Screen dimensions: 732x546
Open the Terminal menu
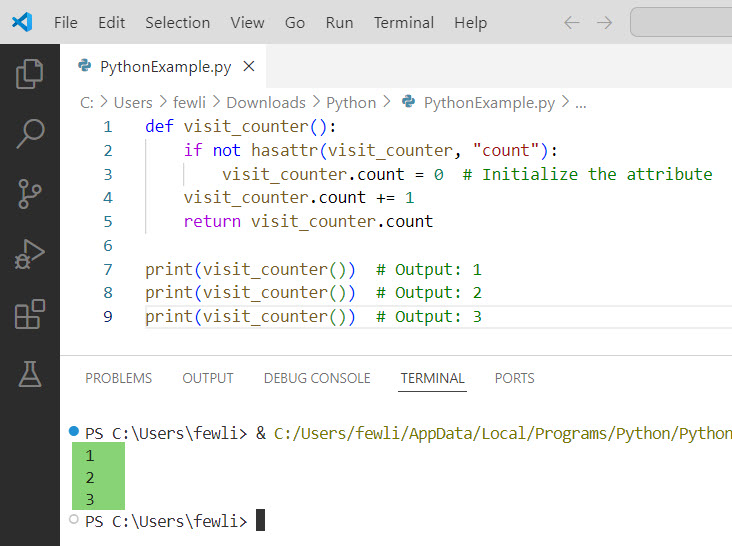point(404,22)
